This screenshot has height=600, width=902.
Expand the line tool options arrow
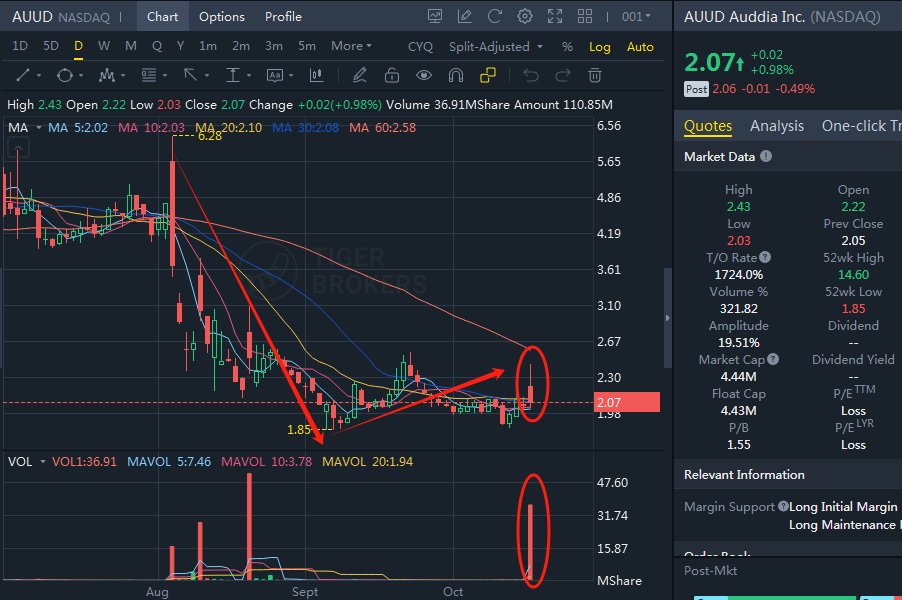click(x=39, y=76)
